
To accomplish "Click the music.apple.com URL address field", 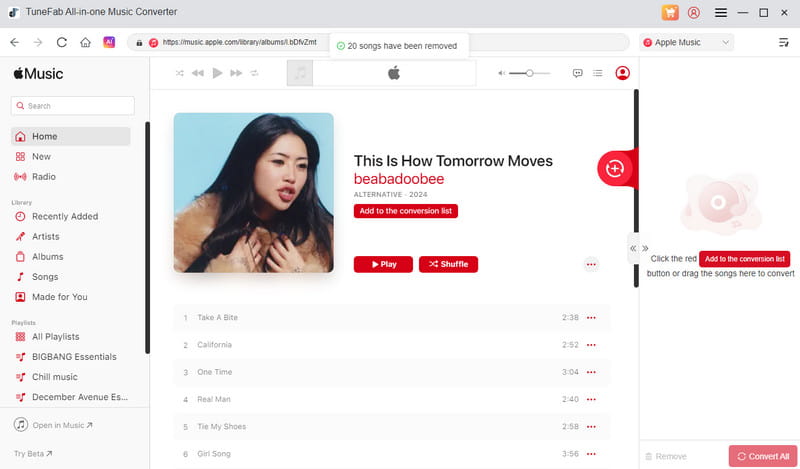I will click(x=378, y=42).
